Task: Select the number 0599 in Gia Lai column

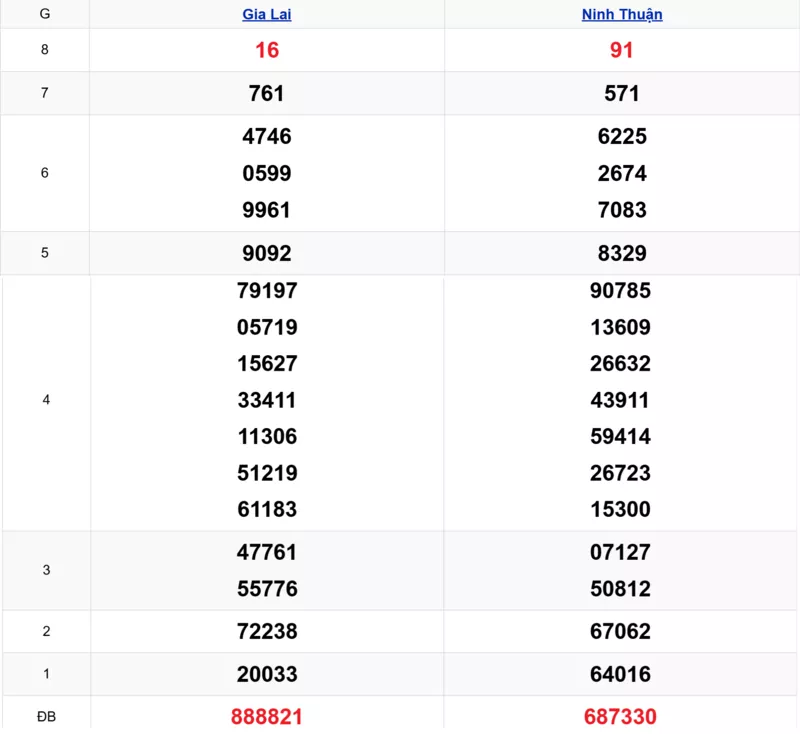Action: point(267,173)
